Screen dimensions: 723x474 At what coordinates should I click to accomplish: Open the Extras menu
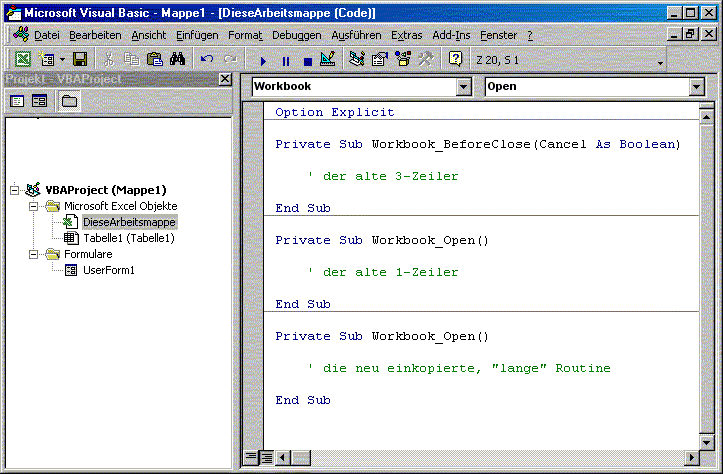click(407, 35)
